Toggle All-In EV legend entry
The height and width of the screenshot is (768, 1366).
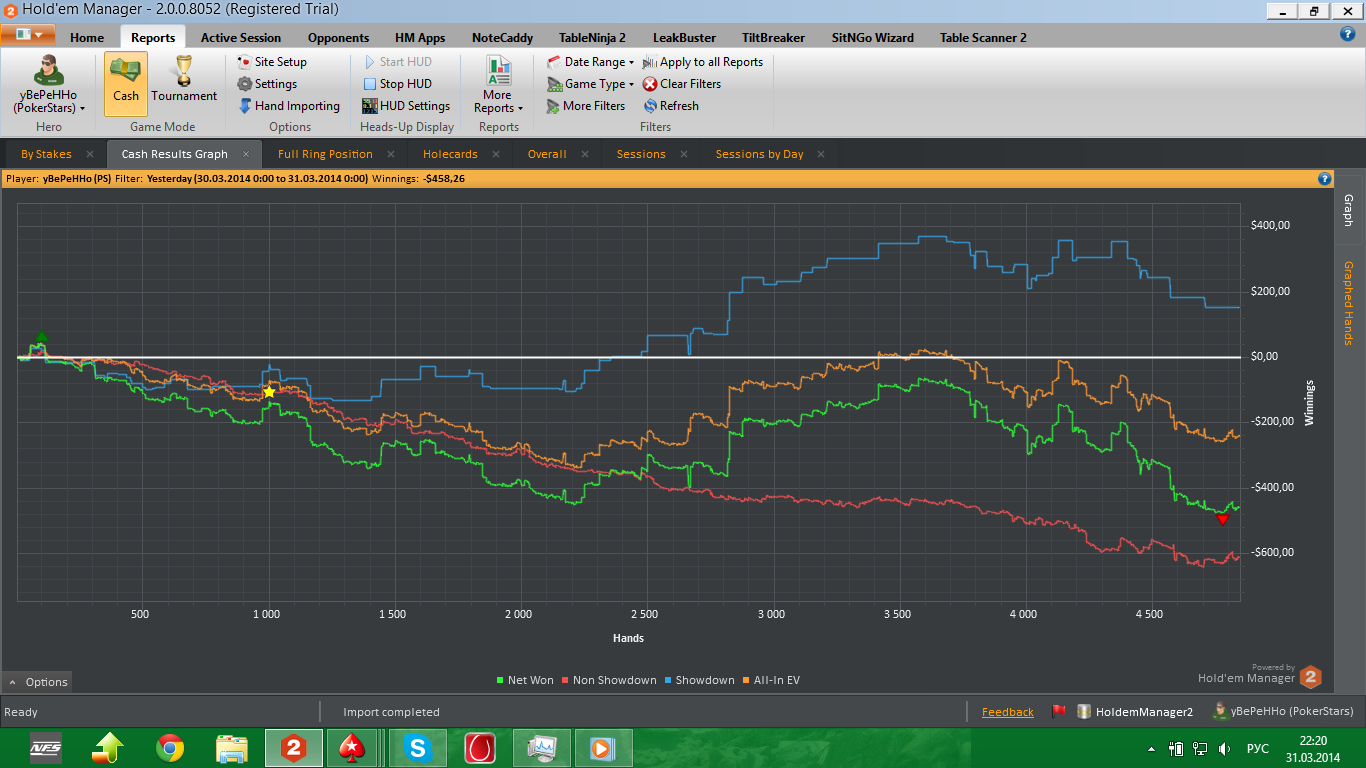tap(771, 680)
